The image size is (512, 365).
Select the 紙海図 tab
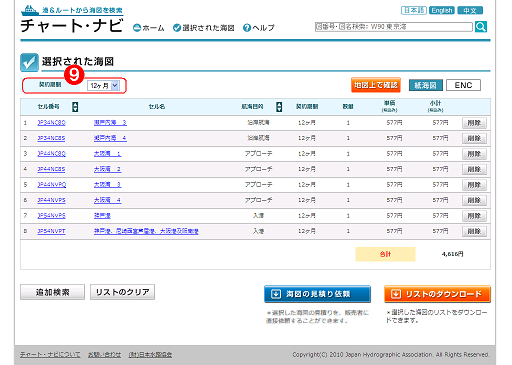point(426,85)
